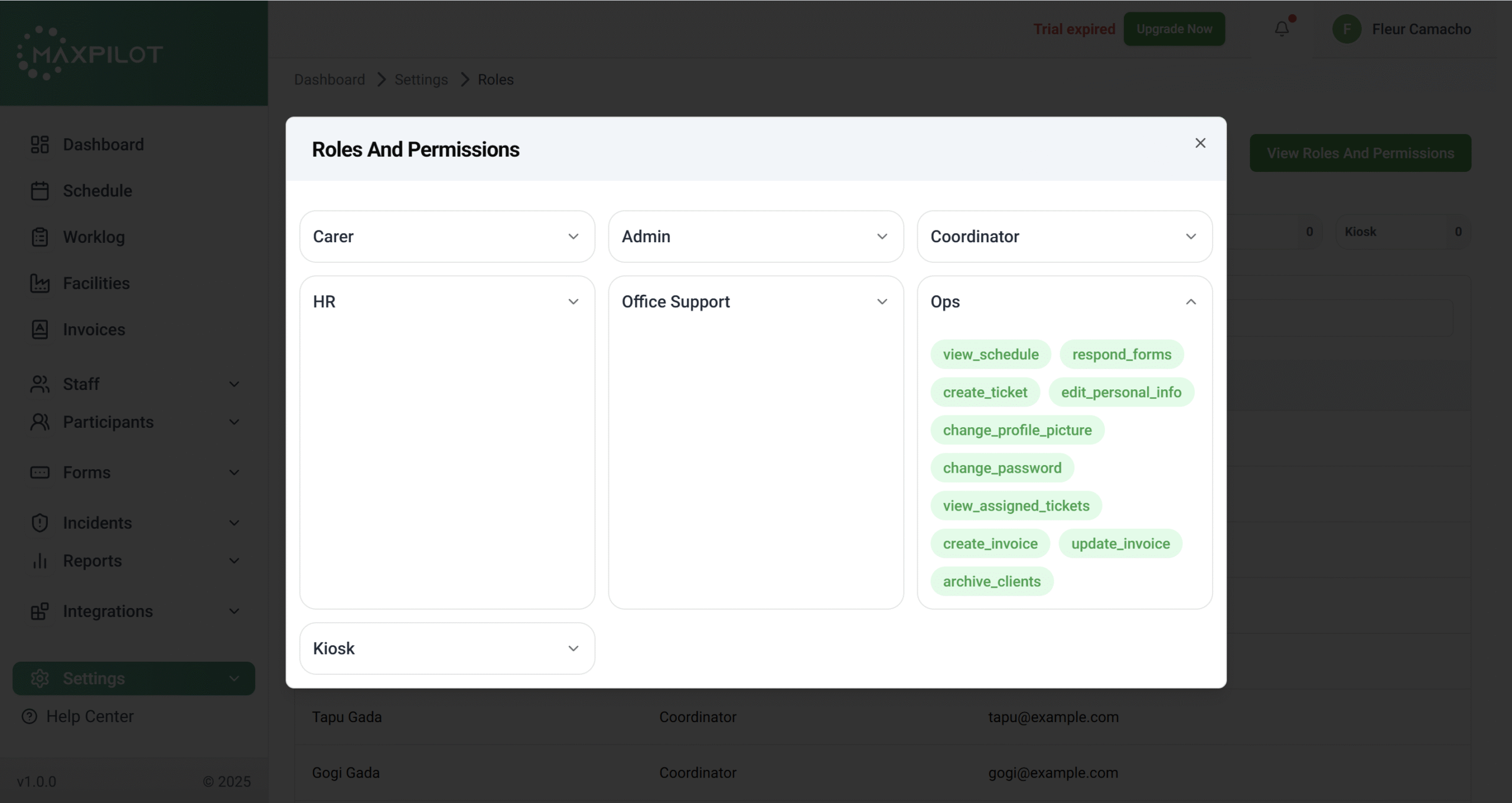
Task: Click the Dashboard grid icon in the sidebar
Action: pos(40,144)
